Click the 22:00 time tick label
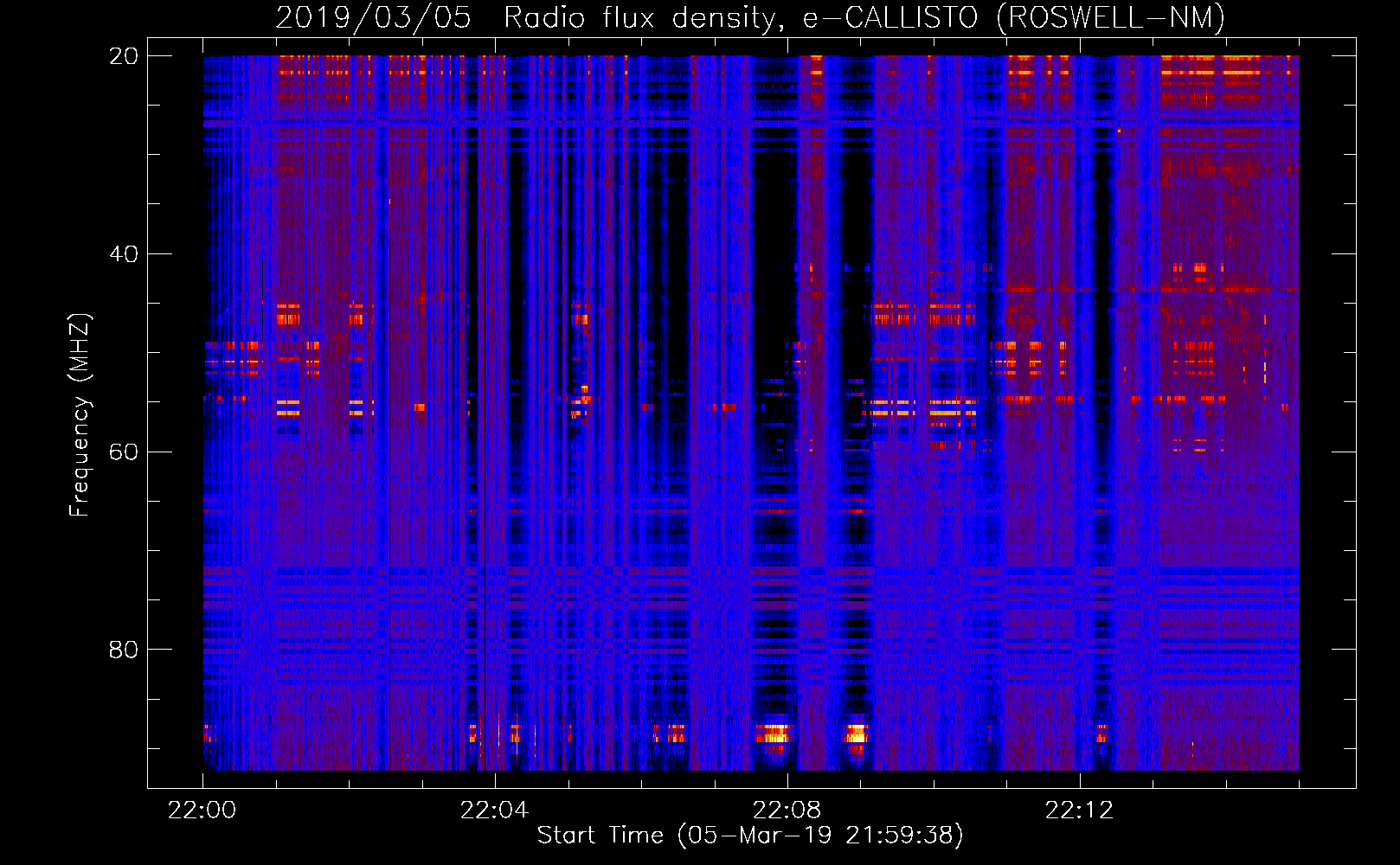 202,811
